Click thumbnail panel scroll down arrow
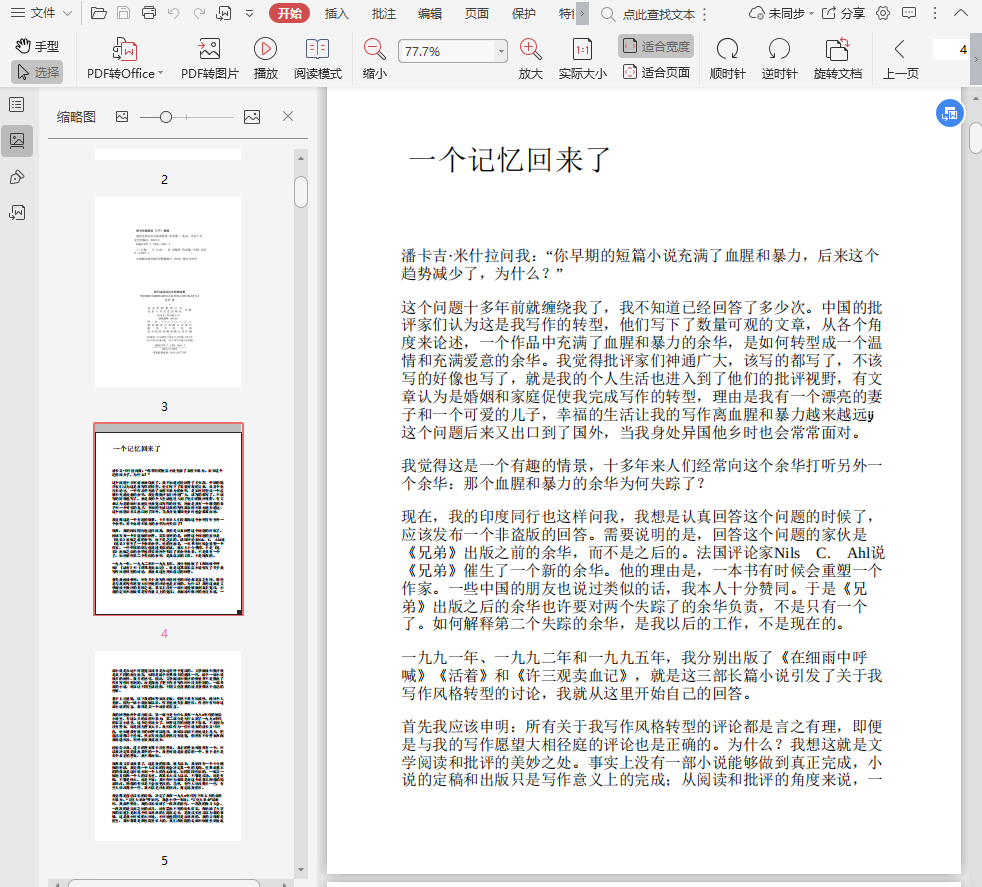This screenshot has width=982, height=887. click(301, 869)
